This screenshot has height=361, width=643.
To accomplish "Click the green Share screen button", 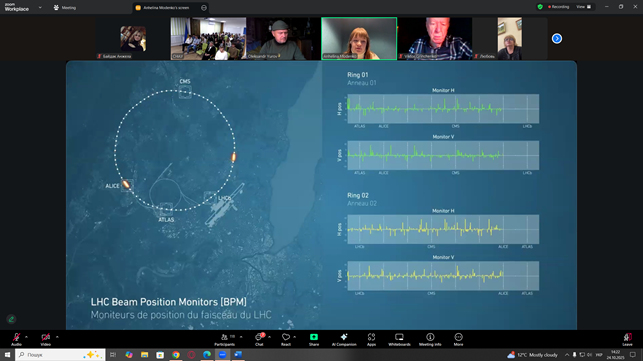I will [314, 339].
